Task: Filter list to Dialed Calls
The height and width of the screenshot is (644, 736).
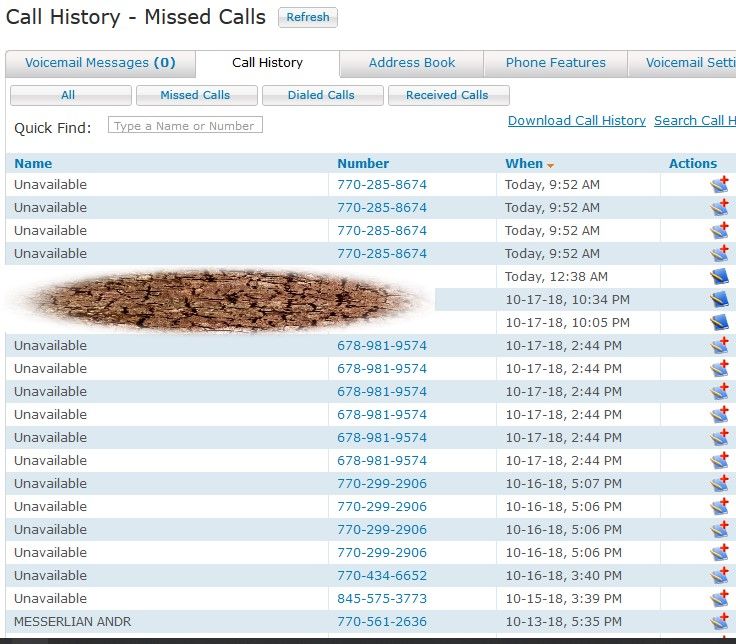Action: (321, 95)
